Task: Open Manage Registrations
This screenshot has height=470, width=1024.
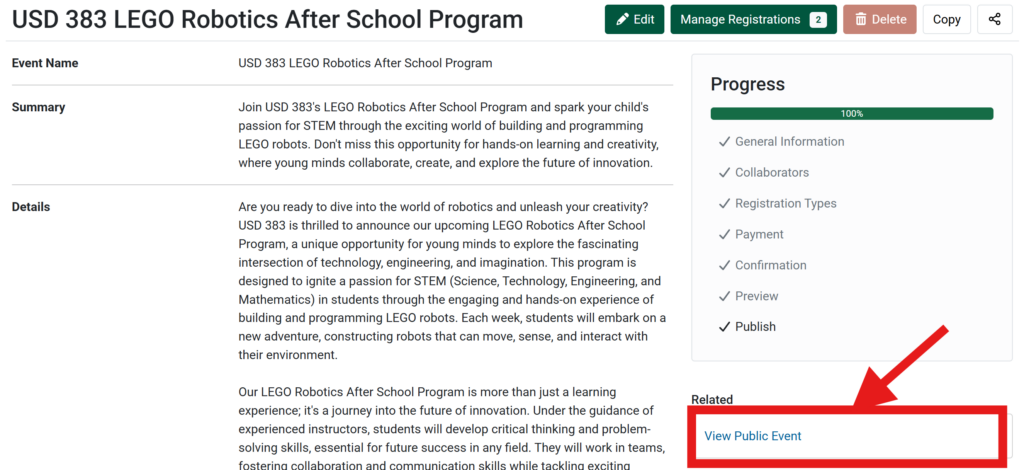Action: pos(738,19)
